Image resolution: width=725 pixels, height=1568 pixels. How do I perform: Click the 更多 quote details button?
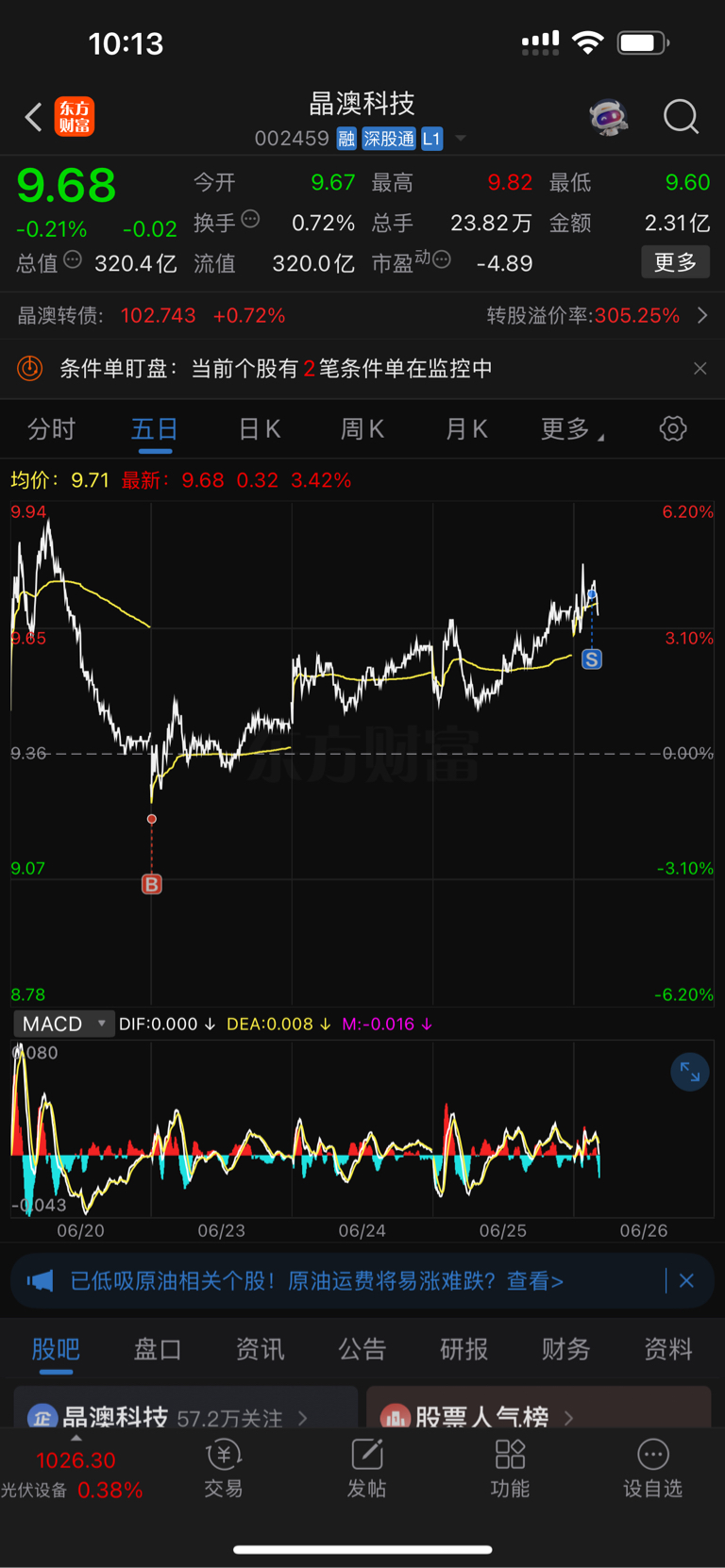pyautogui.click(x=675, y=261)
